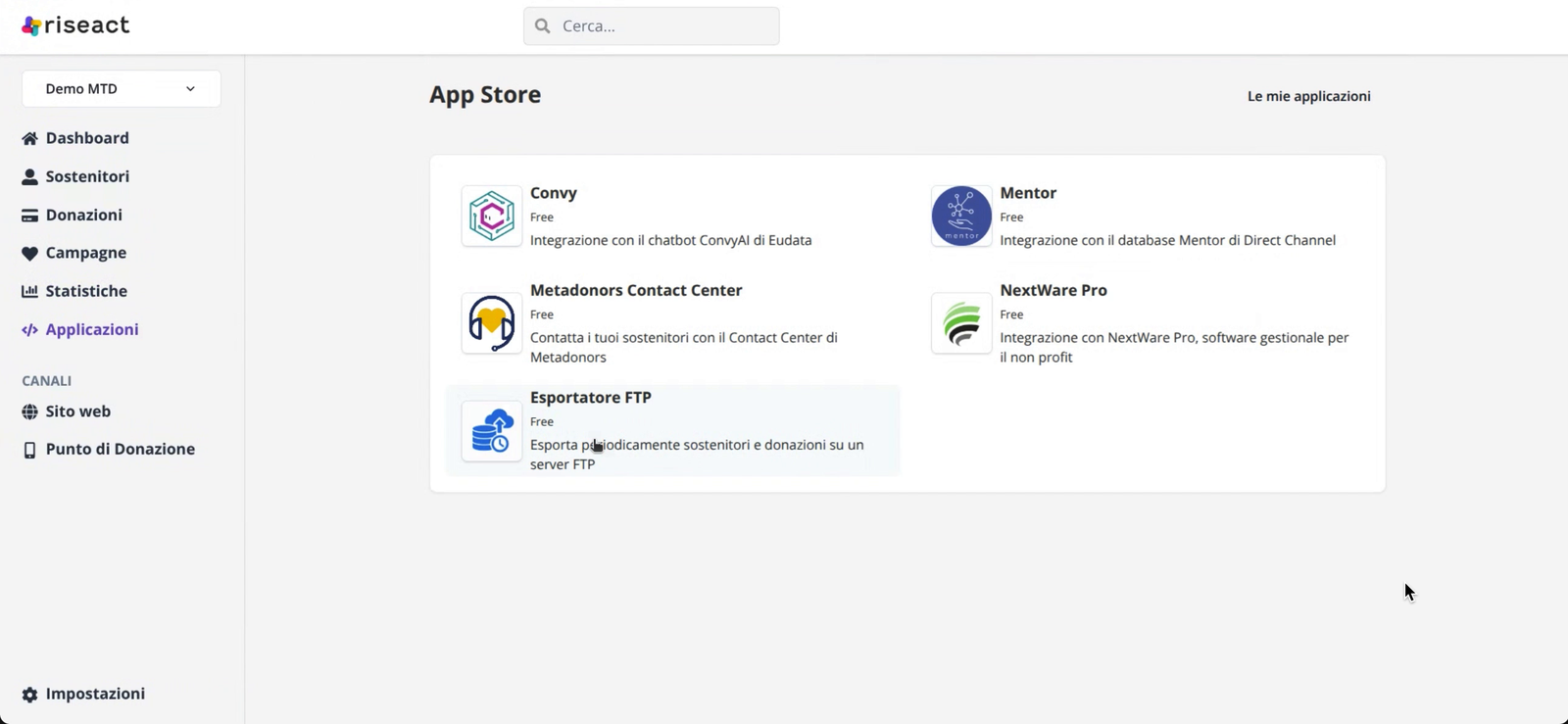Image resolution: width=1568 pixels, height=724 pixels.
Task: Open the Metadonors Contact Center icon
Action: click(x=492, y=323)
